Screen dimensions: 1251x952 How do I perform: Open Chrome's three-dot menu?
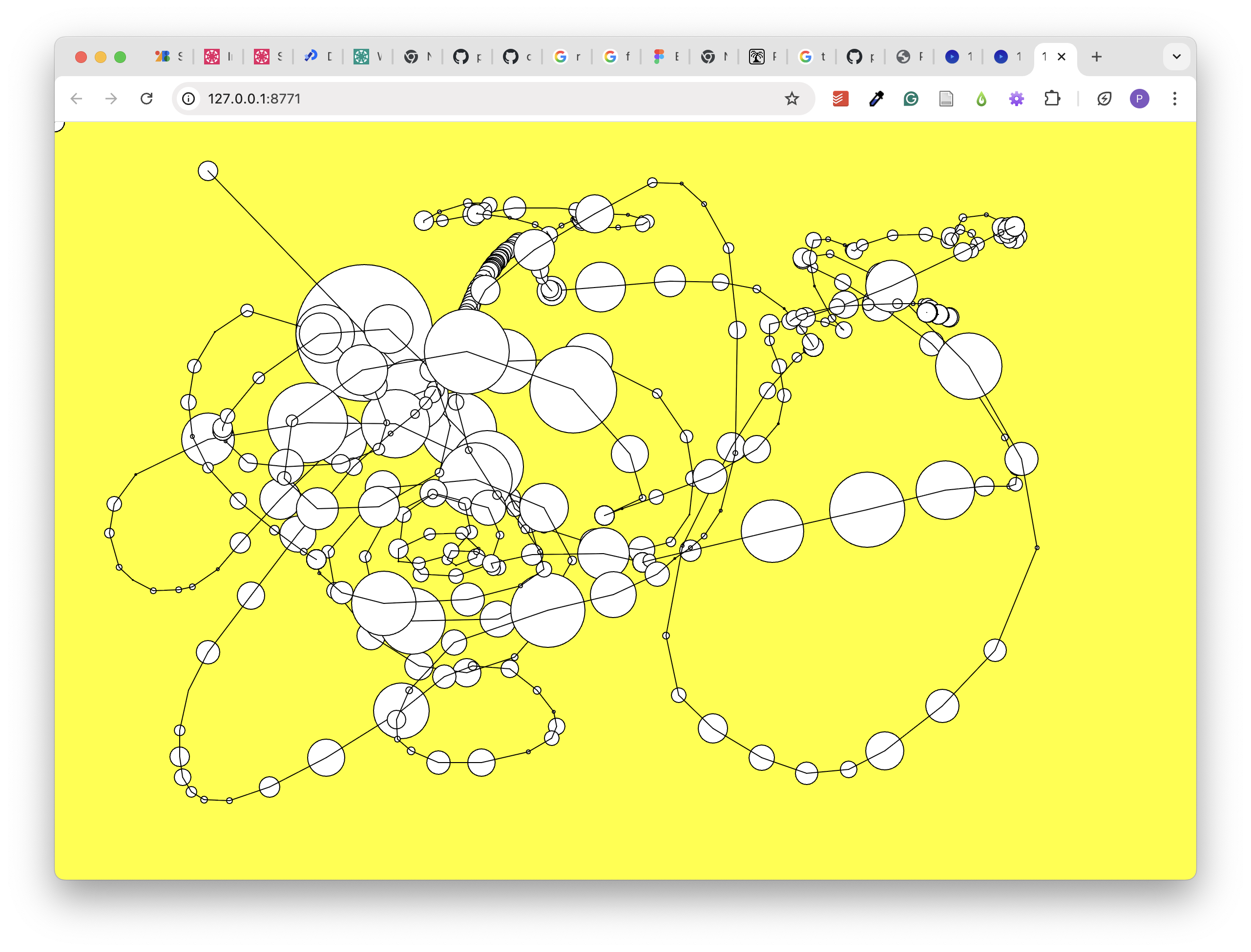click(x=1174, y=99)
